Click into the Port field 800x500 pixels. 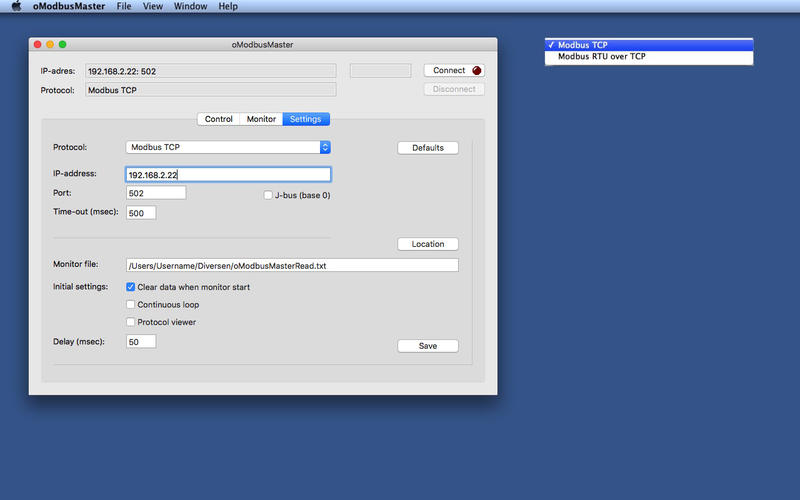[156, 193]
